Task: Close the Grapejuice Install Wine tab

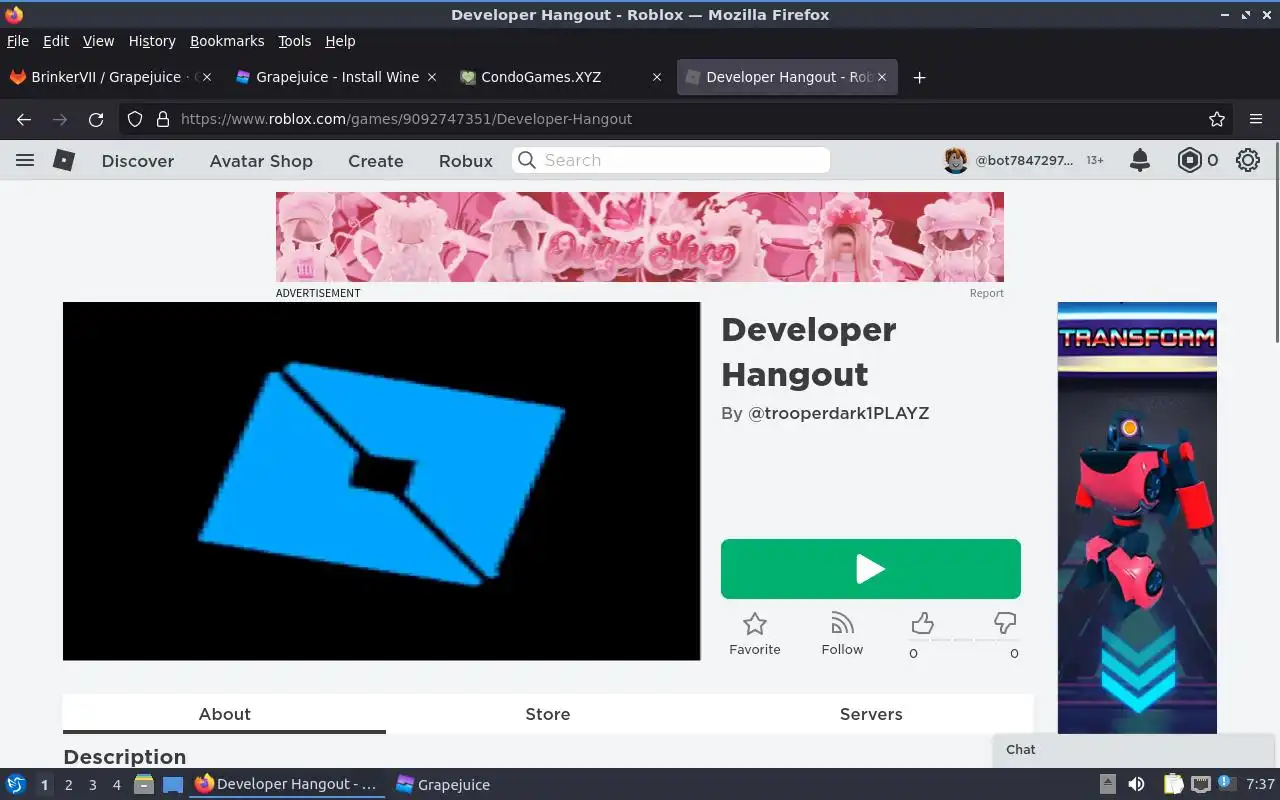Action: point(432,77)
